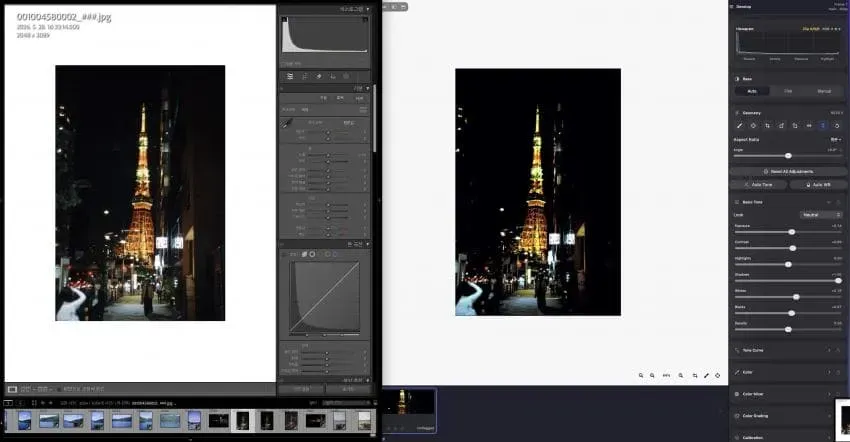Select the Red Eye tool in Lightroom

tap(333, 76)
